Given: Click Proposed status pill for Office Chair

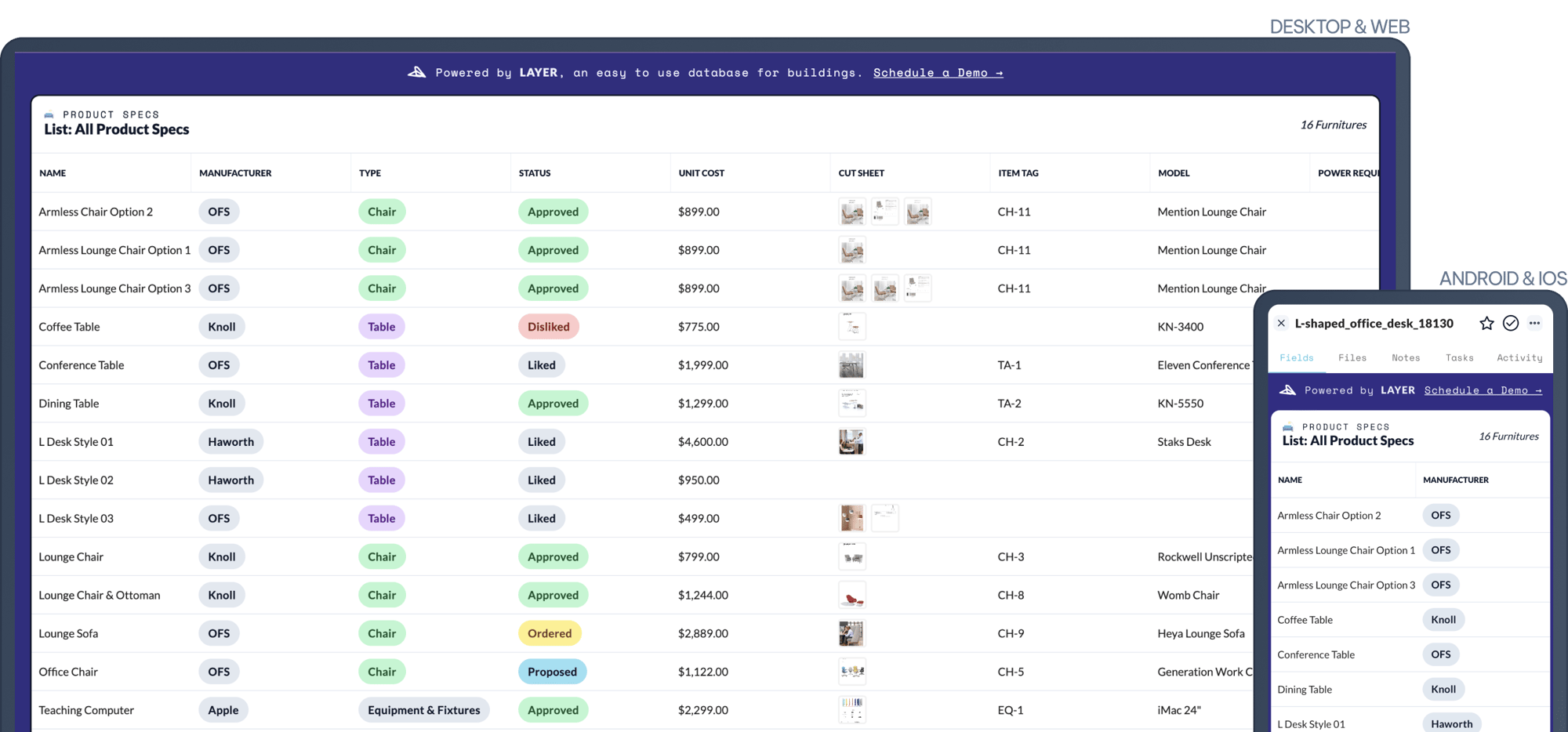Looking at the screenshot, I should click(552, 672).
